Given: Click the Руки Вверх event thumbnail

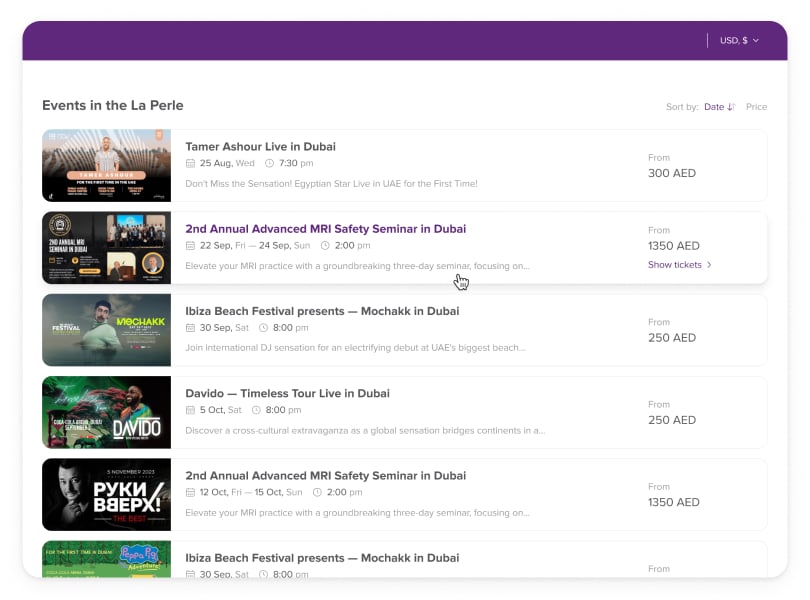Looking at the screenshot, I should pyautogui.click(x=107, y=494).
